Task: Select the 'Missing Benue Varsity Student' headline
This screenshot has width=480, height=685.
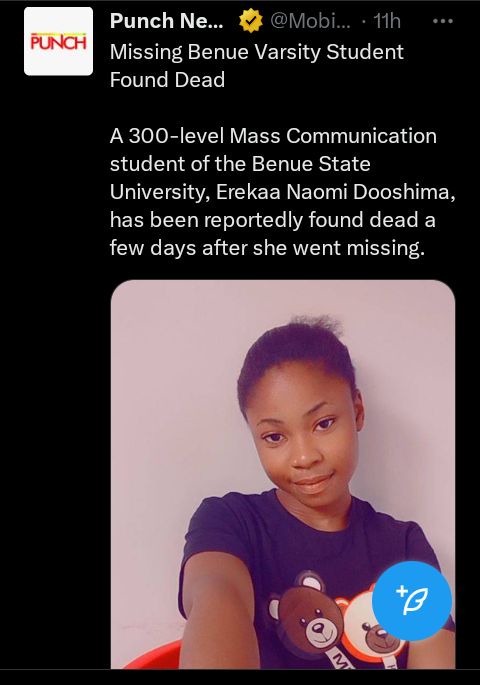Action: point(256,52)
